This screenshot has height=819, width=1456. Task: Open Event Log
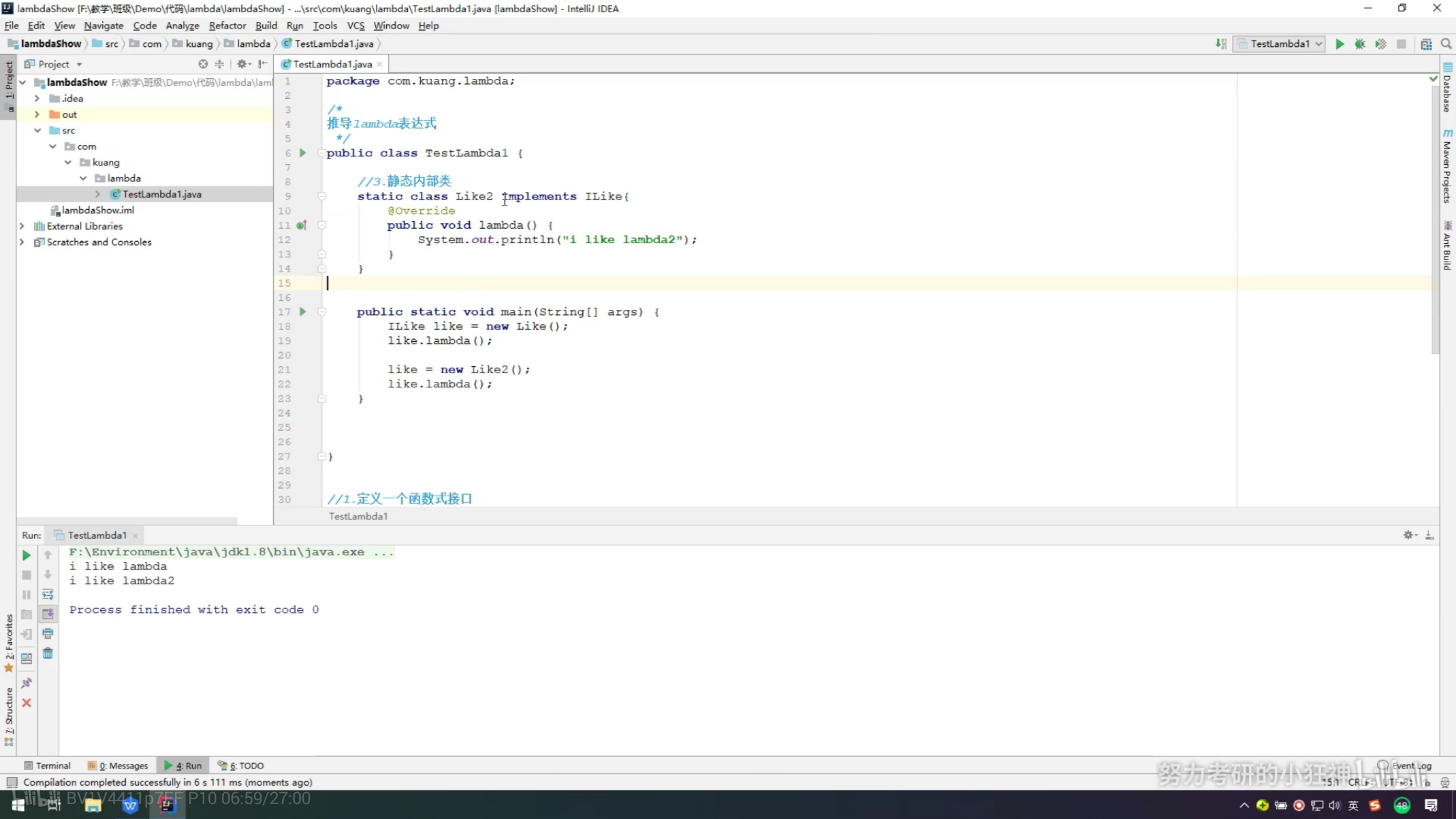(1405, 766)
